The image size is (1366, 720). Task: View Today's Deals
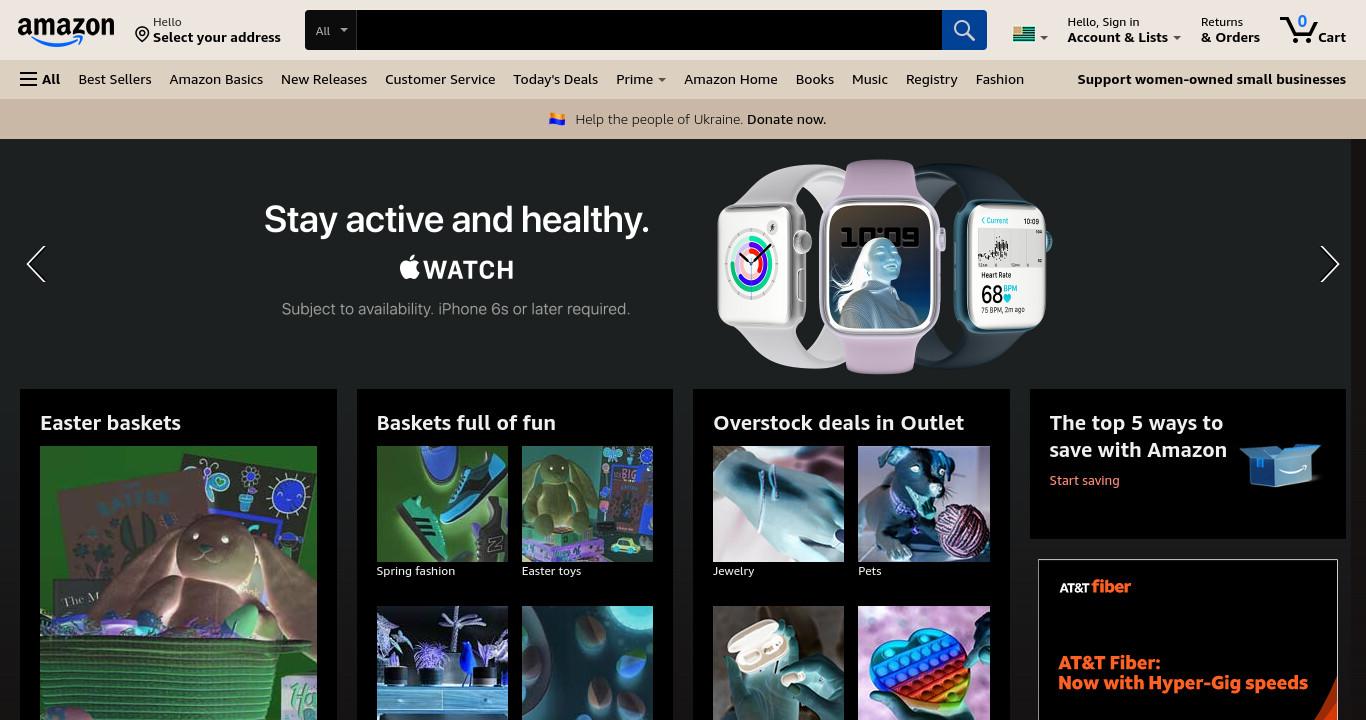point(555,79)
